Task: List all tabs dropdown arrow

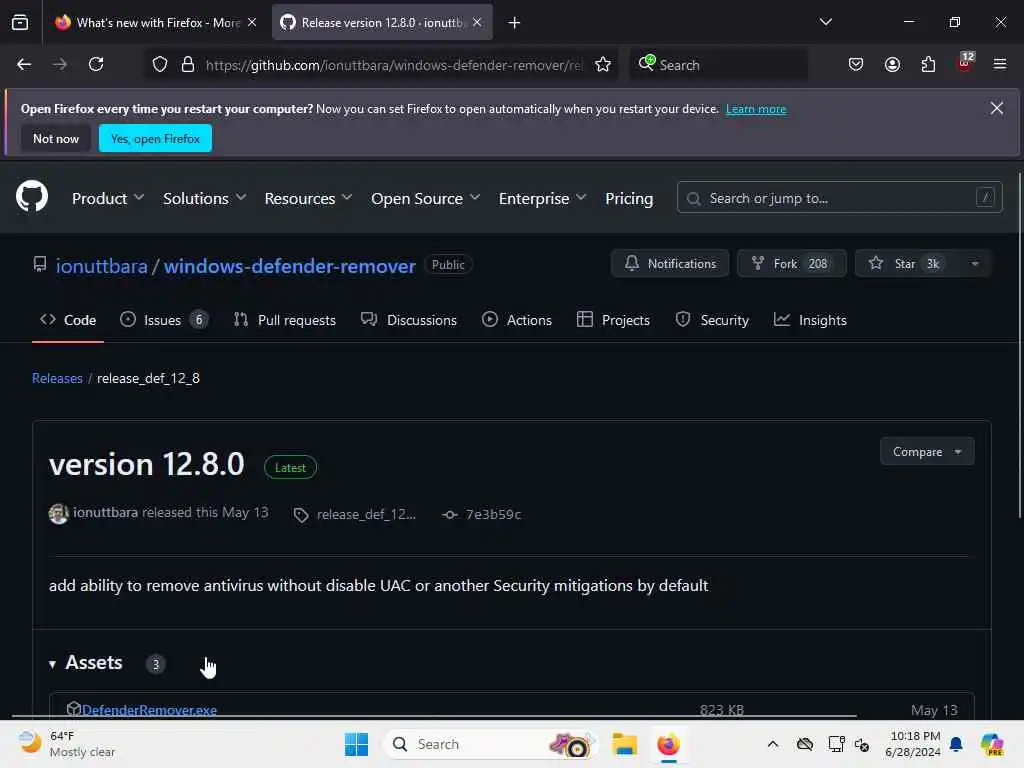Action: pyautogui.click(x=825, y=22)
